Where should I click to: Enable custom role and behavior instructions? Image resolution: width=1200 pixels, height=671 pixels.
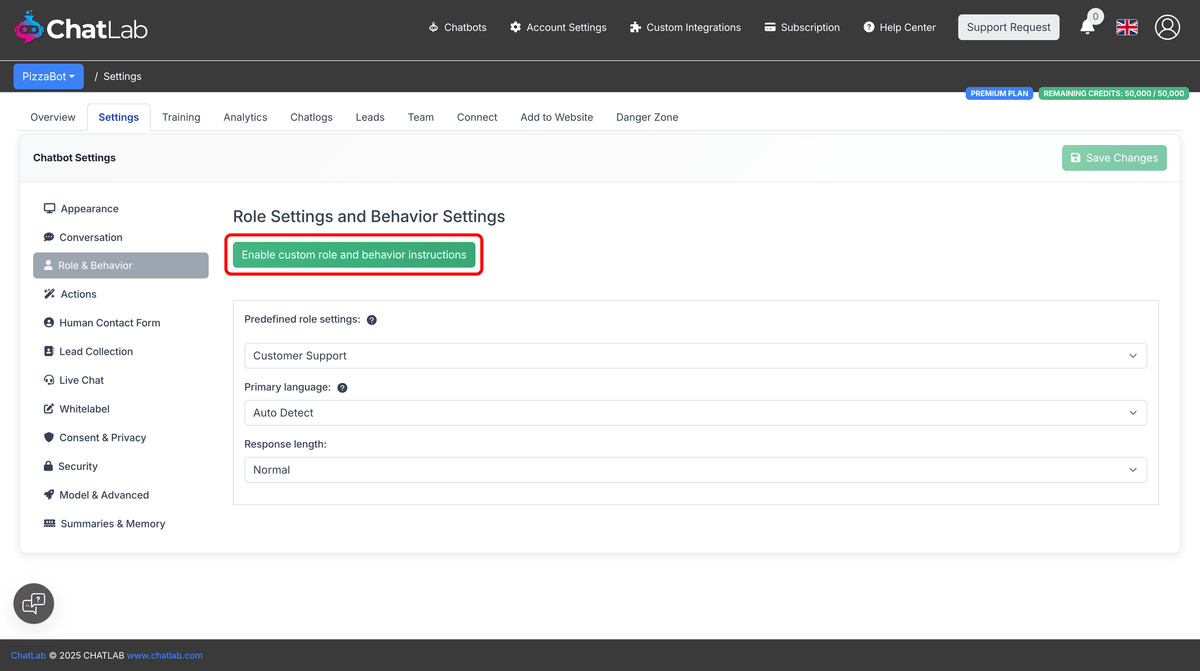tap(354, 254)
